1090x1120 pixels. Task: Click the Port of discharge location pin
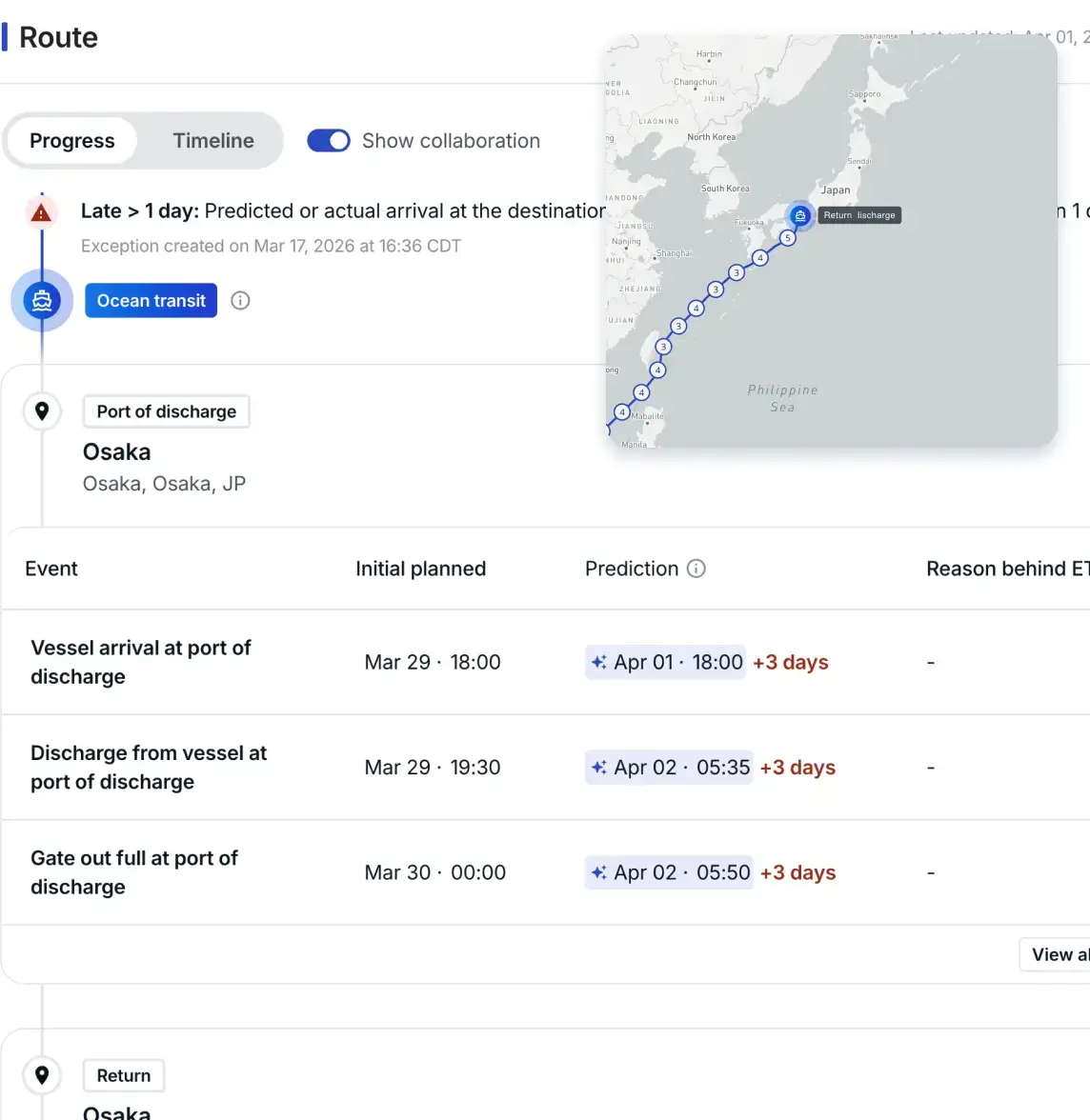coord(42,411)
